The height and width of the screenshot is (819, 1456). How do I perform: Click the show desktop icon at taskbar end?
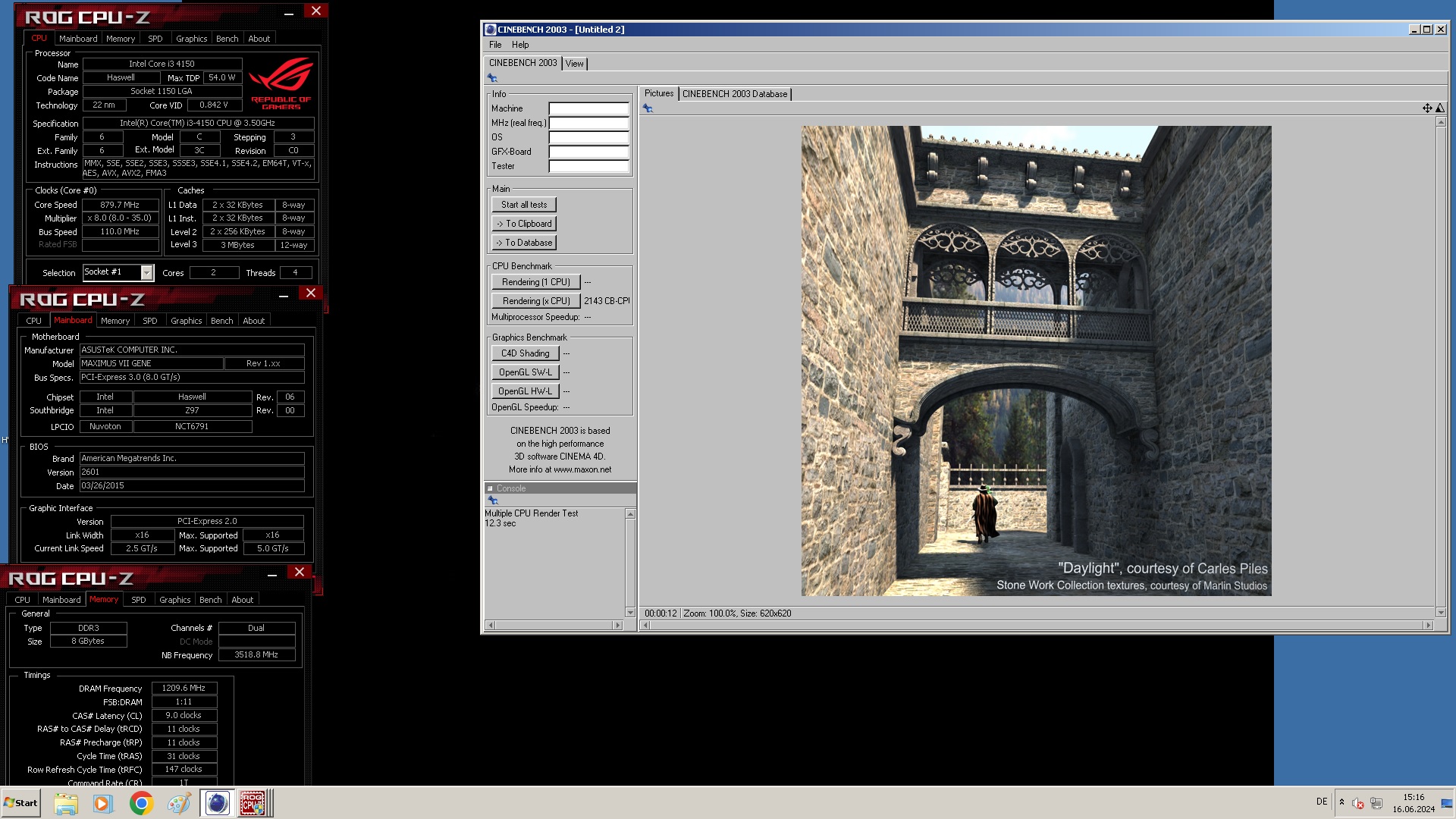click(1447, 803)
